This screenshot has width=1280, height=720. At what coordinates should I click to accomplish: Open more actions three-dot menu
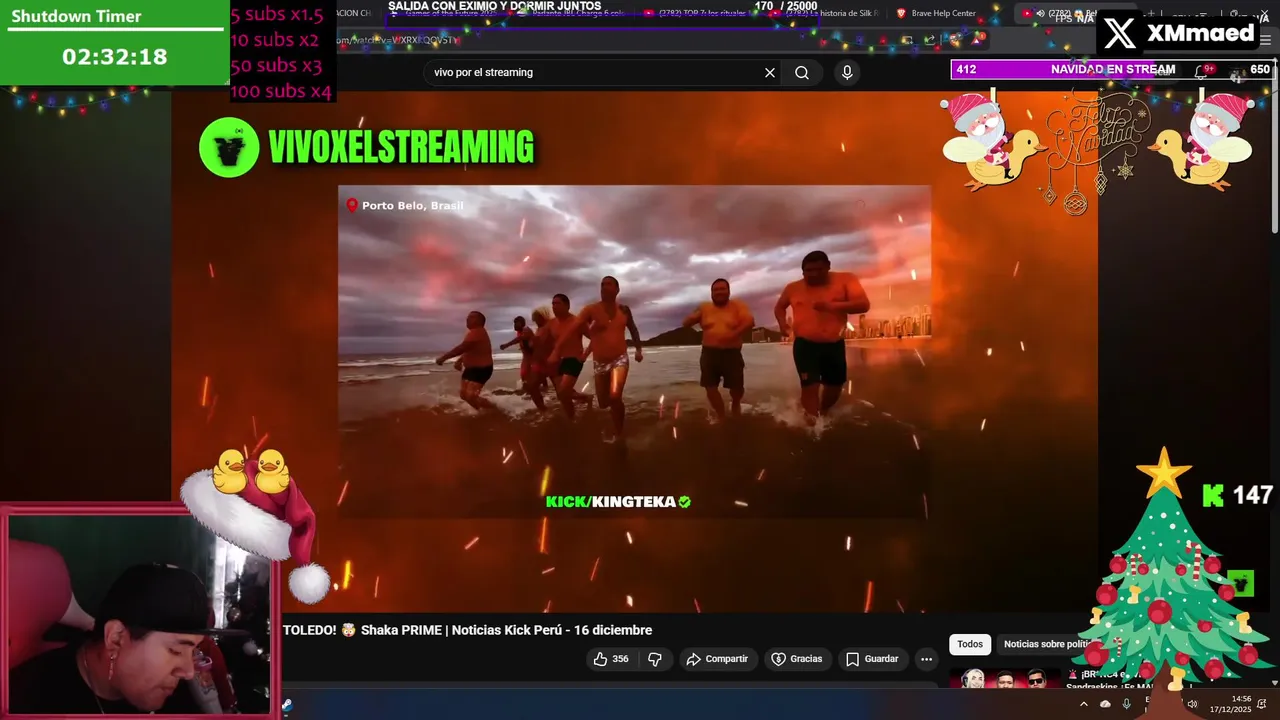(926, 659)
